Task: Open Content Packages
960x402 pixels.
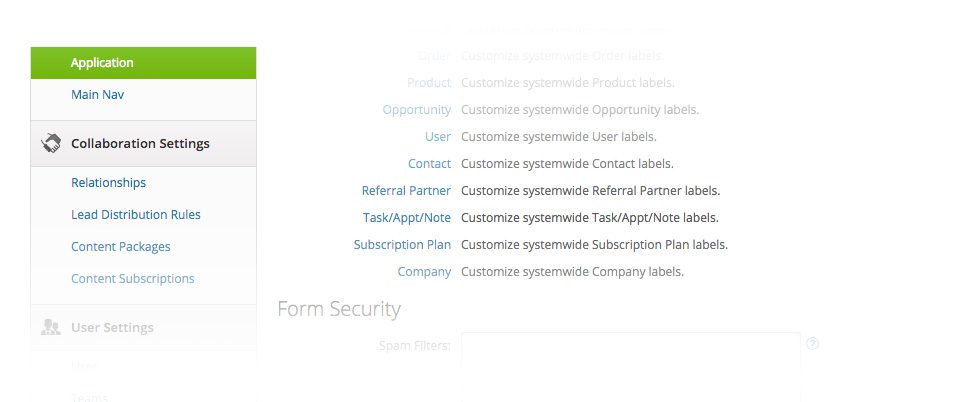Action: point(120,247)
